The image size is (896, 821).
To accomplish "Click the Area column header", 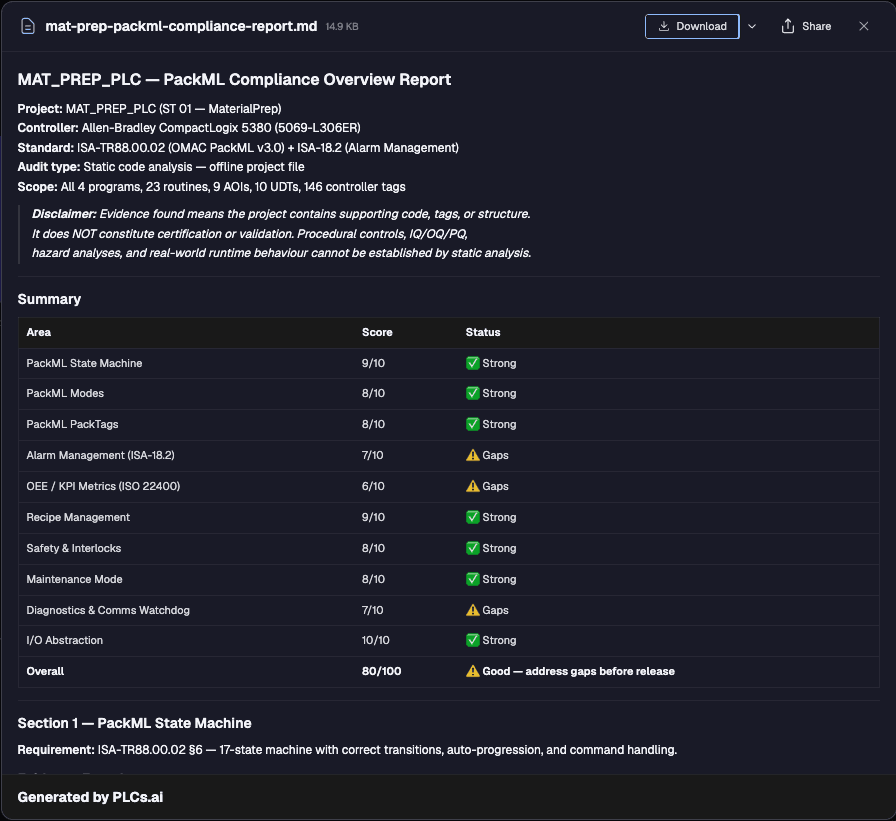I will coord(38,333).
